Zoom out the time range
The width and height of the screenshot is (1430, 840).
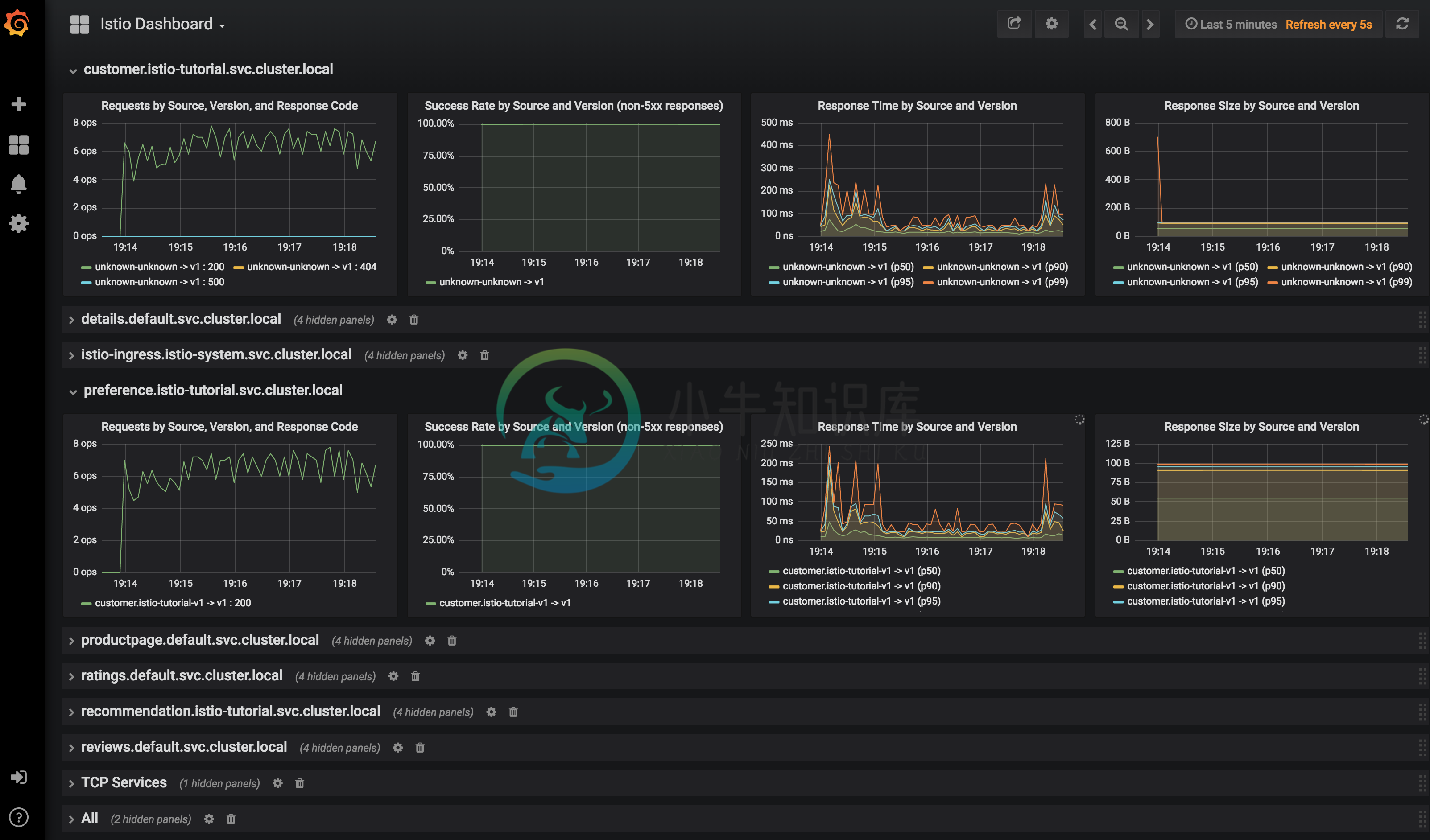pos(1121,24)
